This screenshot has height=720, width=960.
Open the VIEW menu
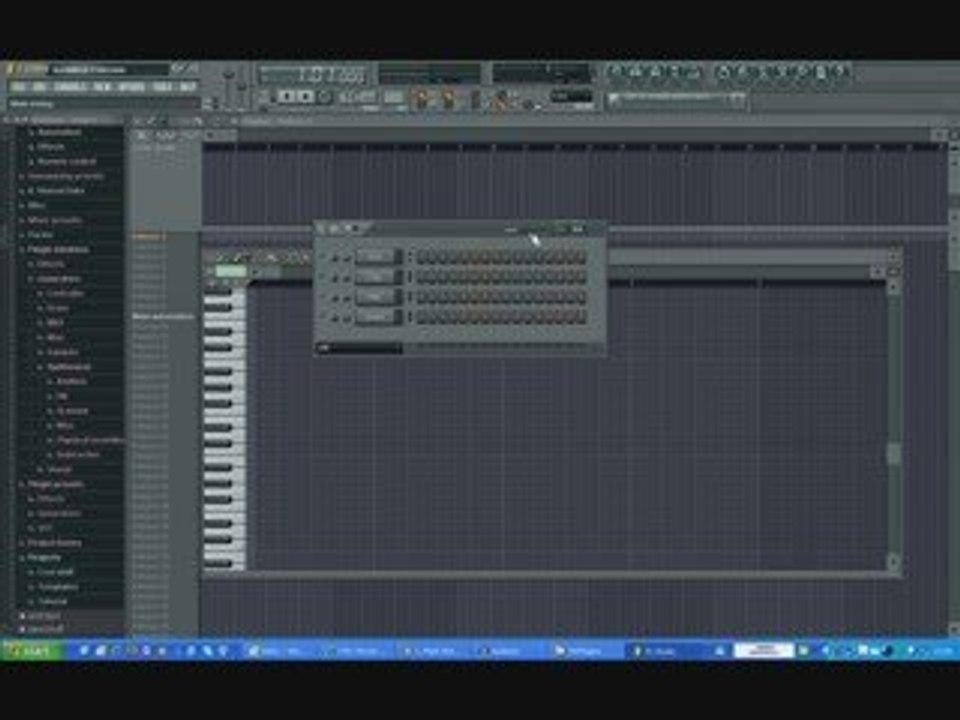click(102, 87)
